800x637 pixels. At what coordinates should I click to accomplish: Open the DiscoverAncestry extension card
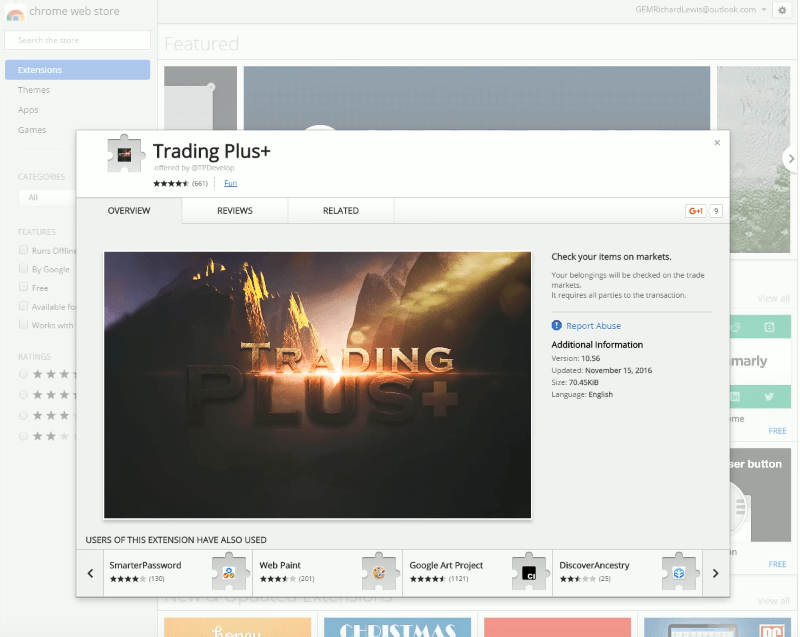coord(628,573)
